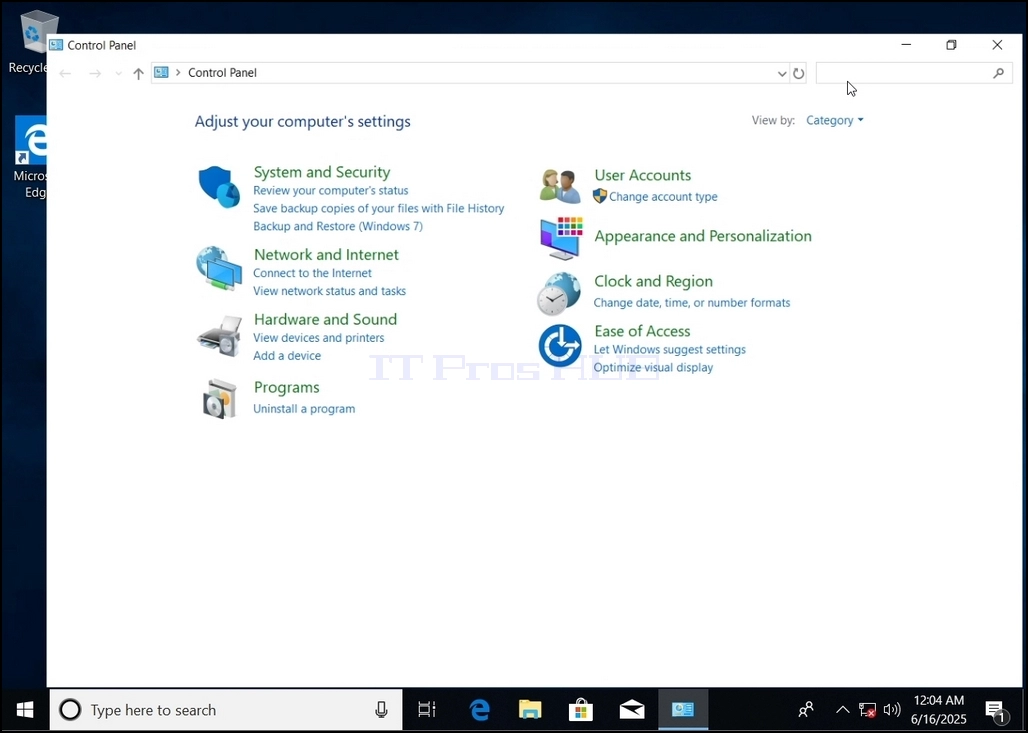
Task: Open the Ease of Access heading
Action: coord(642,332)
